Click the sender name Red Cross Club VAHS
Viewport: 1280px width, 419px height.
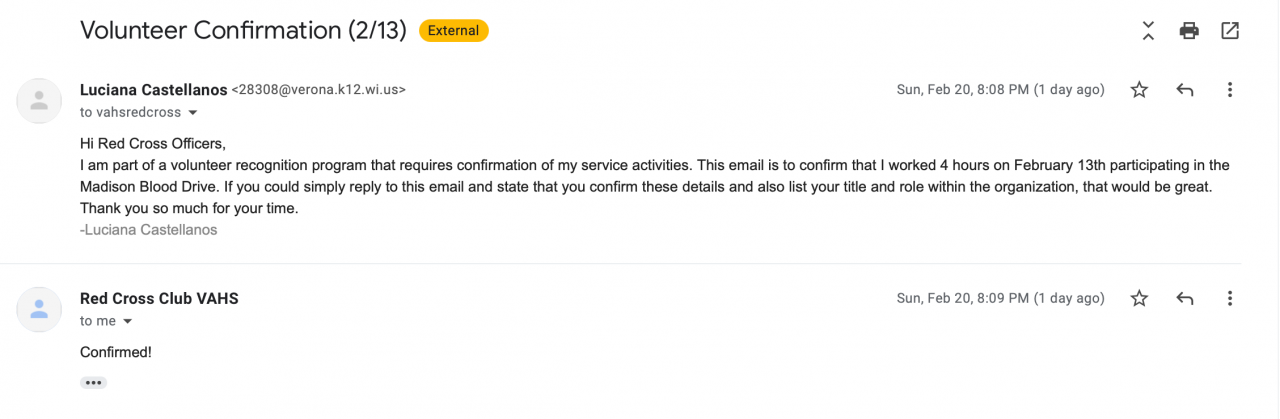click(159, 298)
